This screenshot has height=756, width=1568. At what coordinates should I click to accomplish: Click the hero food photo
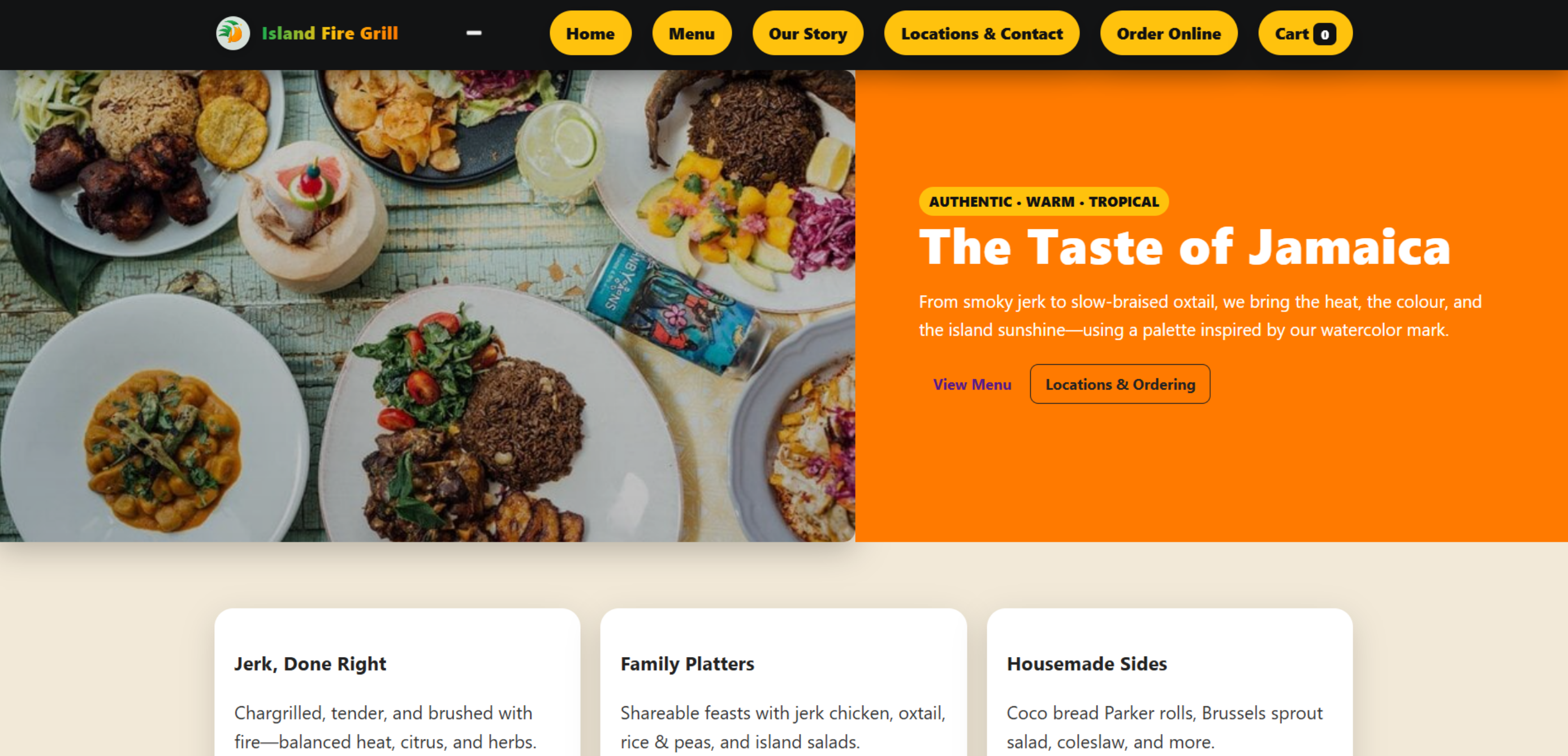[427, 306]
